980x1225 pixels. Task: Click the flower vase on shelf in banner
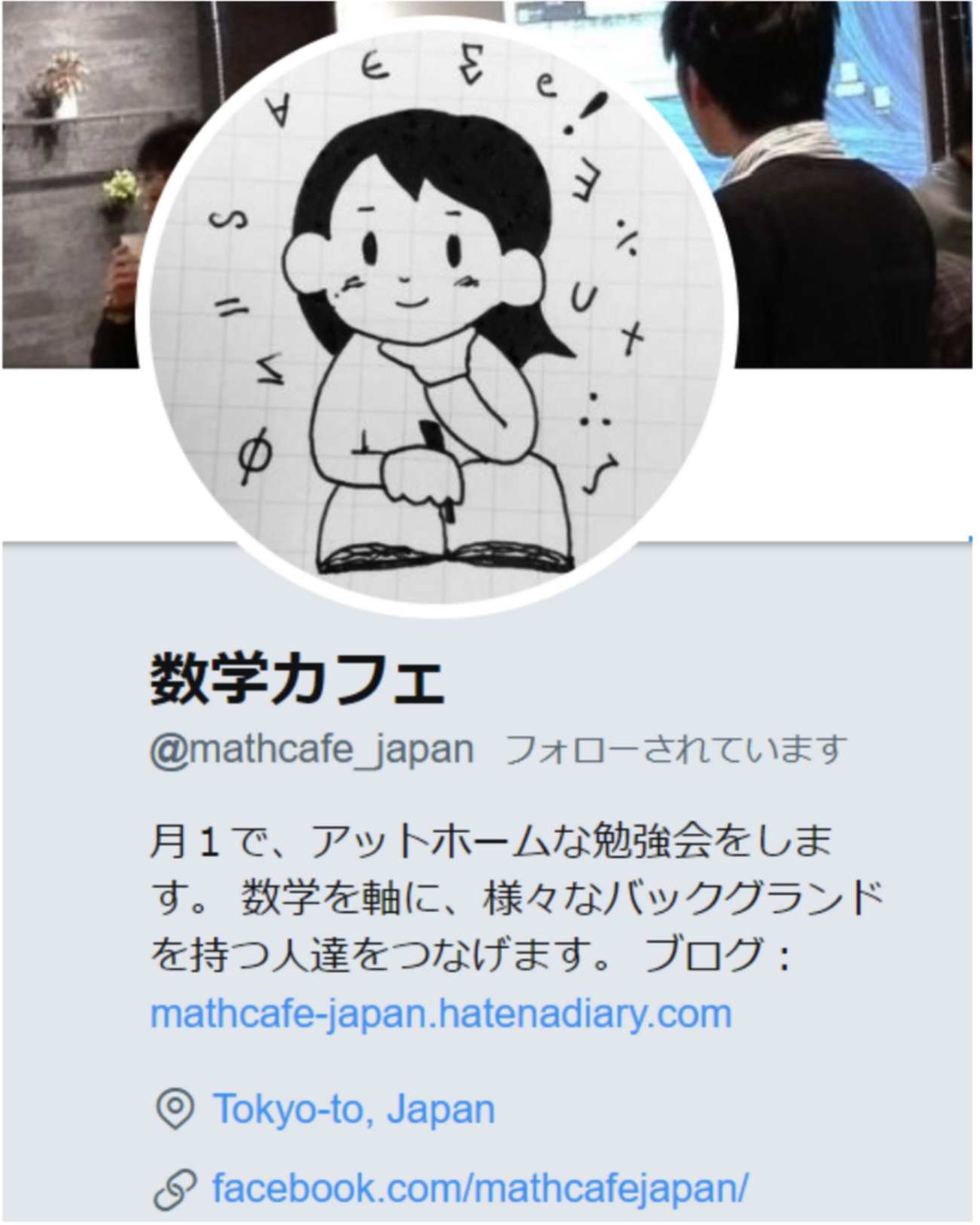point(60,87)
